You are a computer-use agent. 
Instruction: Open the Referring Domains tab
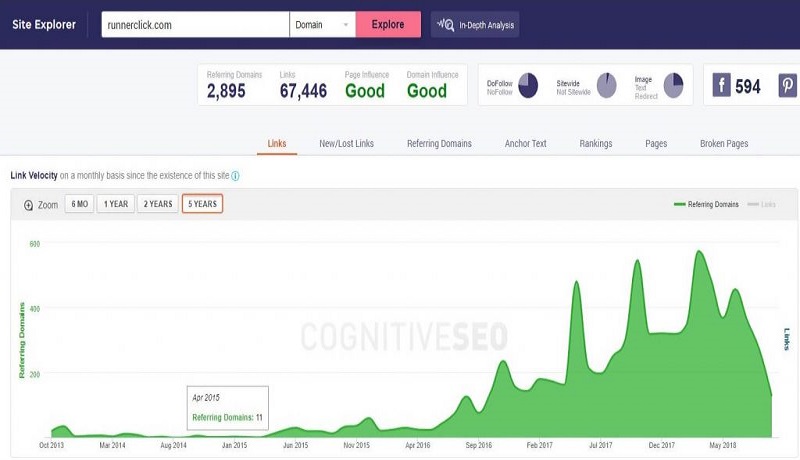click(439, 144)
